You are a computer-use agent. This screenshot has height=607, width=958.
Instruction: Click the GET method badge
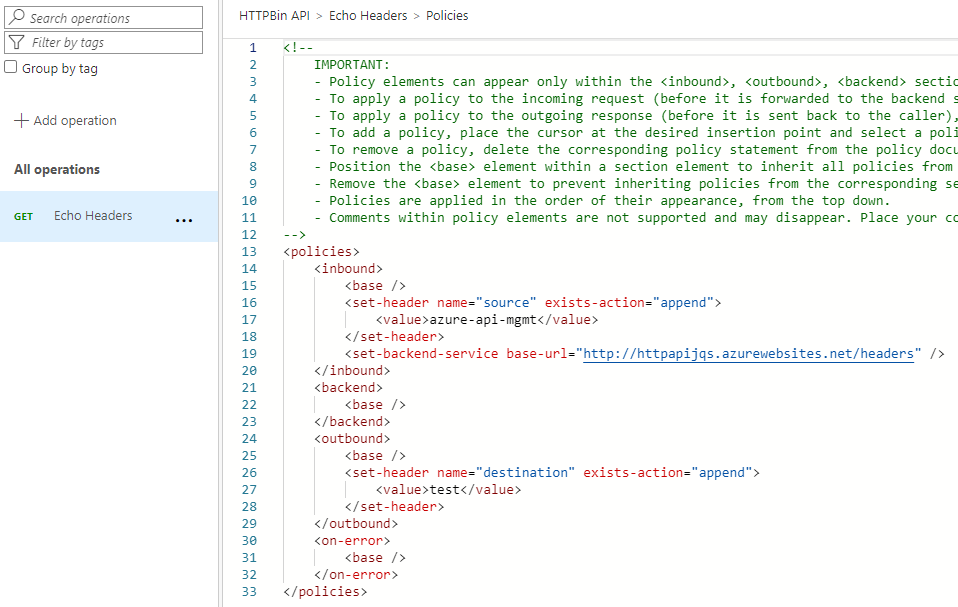pyautogui.click(x=23, y=216)
